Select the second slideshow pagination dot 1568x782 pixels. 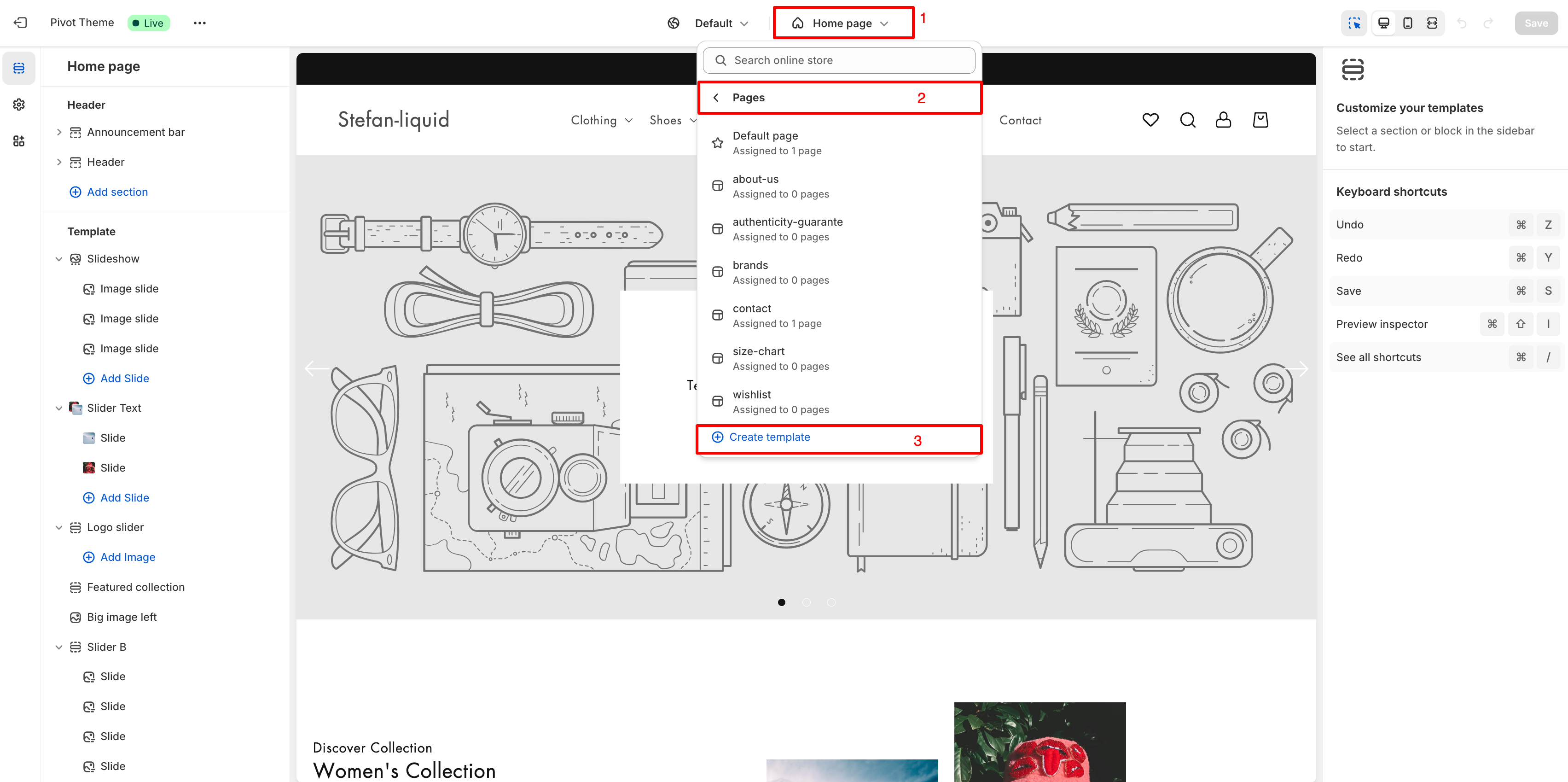point(806,602)
